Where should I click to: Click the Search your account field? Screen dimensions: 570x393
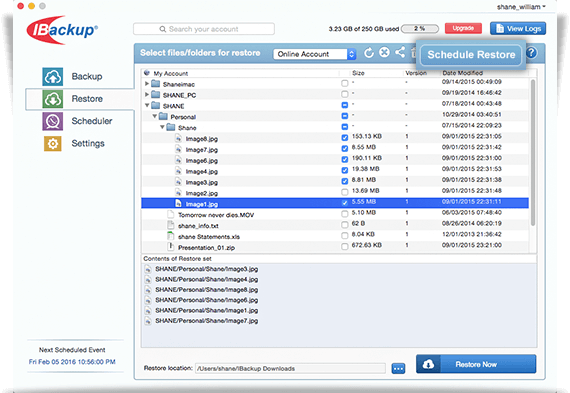[x=204, y=29]
